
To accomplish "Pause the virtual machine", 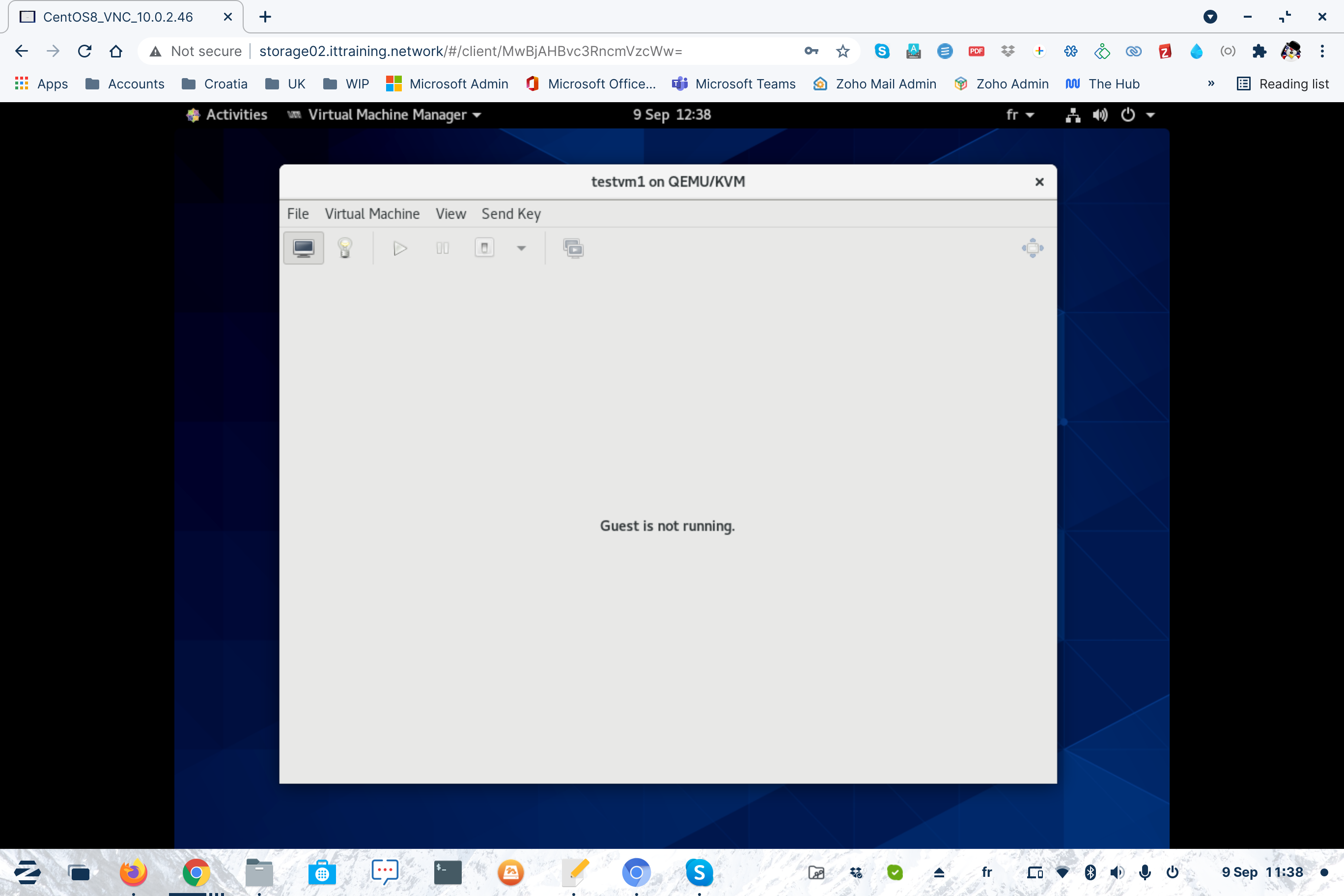I will 442,248.
